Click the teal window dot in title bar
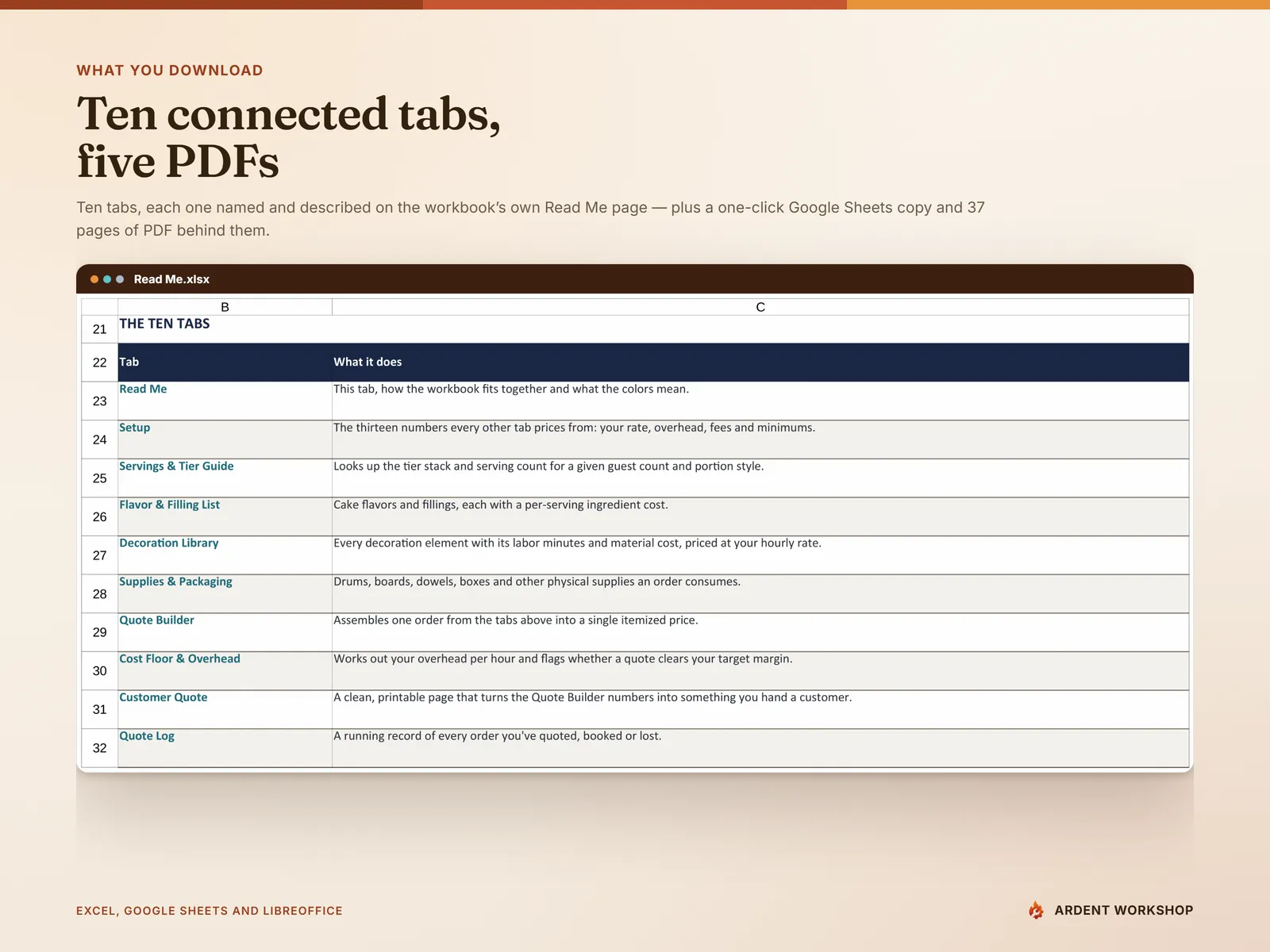The height and width of the screenshot is (952, 1270). pyautogui.click(x=107, y=279)
